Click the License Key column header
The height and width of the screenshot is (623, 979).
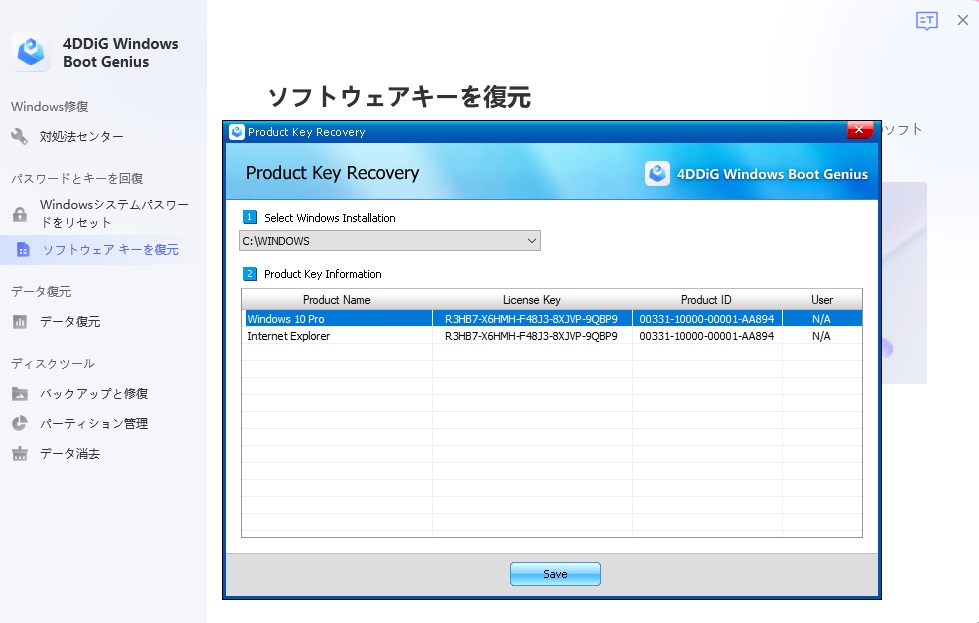pos(532,300)
